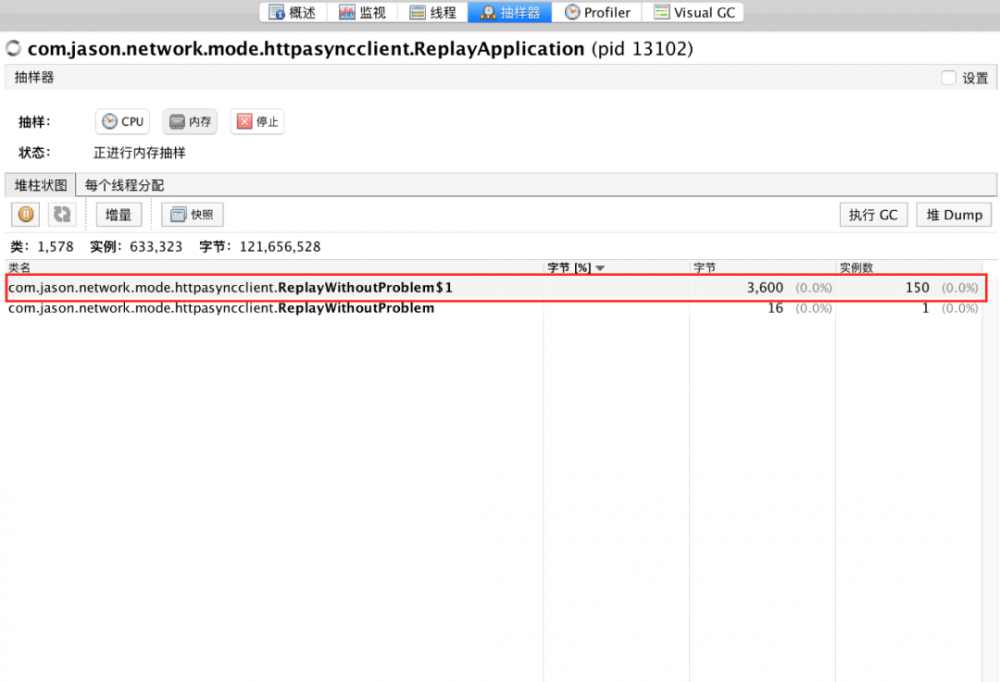The width and height of the screenshot is (1000, 682).
Task: Click the 内存 memory sampling button
Action: pyautogui.click(x=190, y=122)
